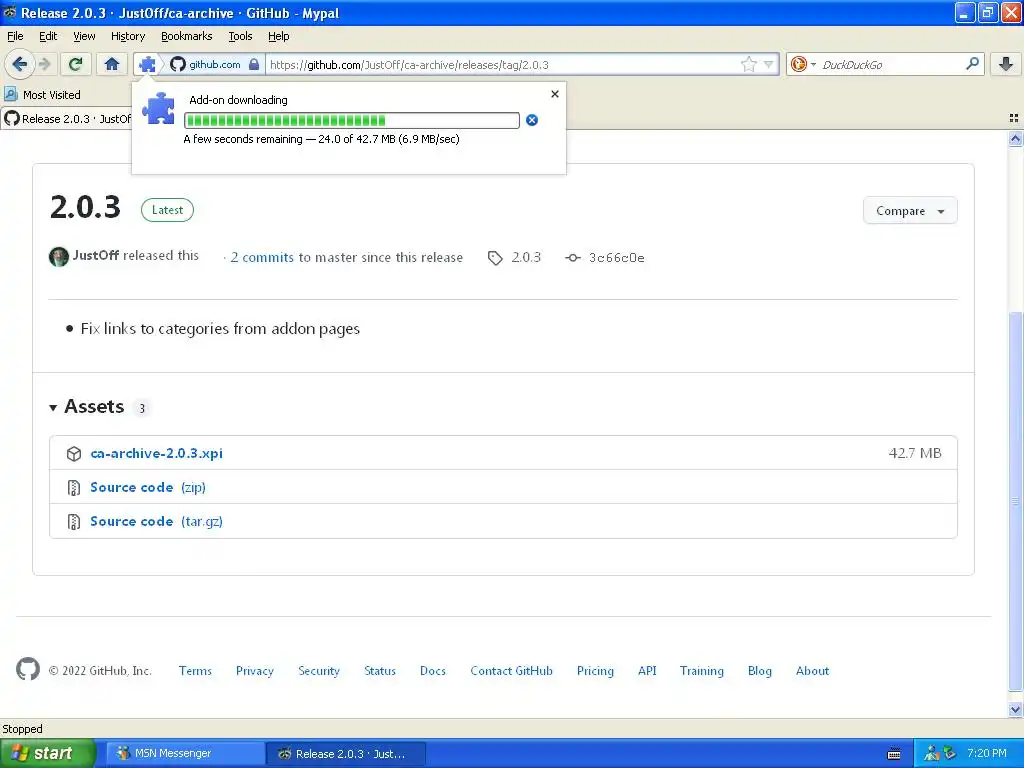The image size is (1024, 768).
Task: Open the Most Visited bookmarks folder
Action: point(42,95)
